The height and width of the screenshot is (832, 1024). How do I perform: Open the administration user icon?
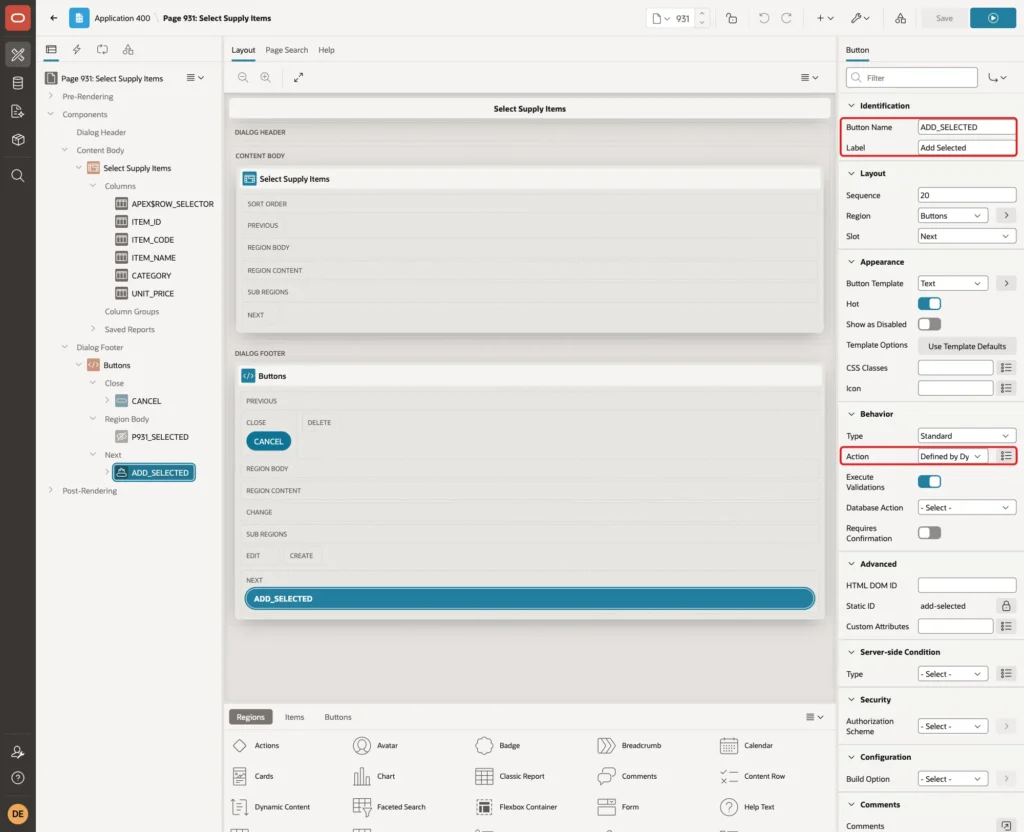coord(18,752)
